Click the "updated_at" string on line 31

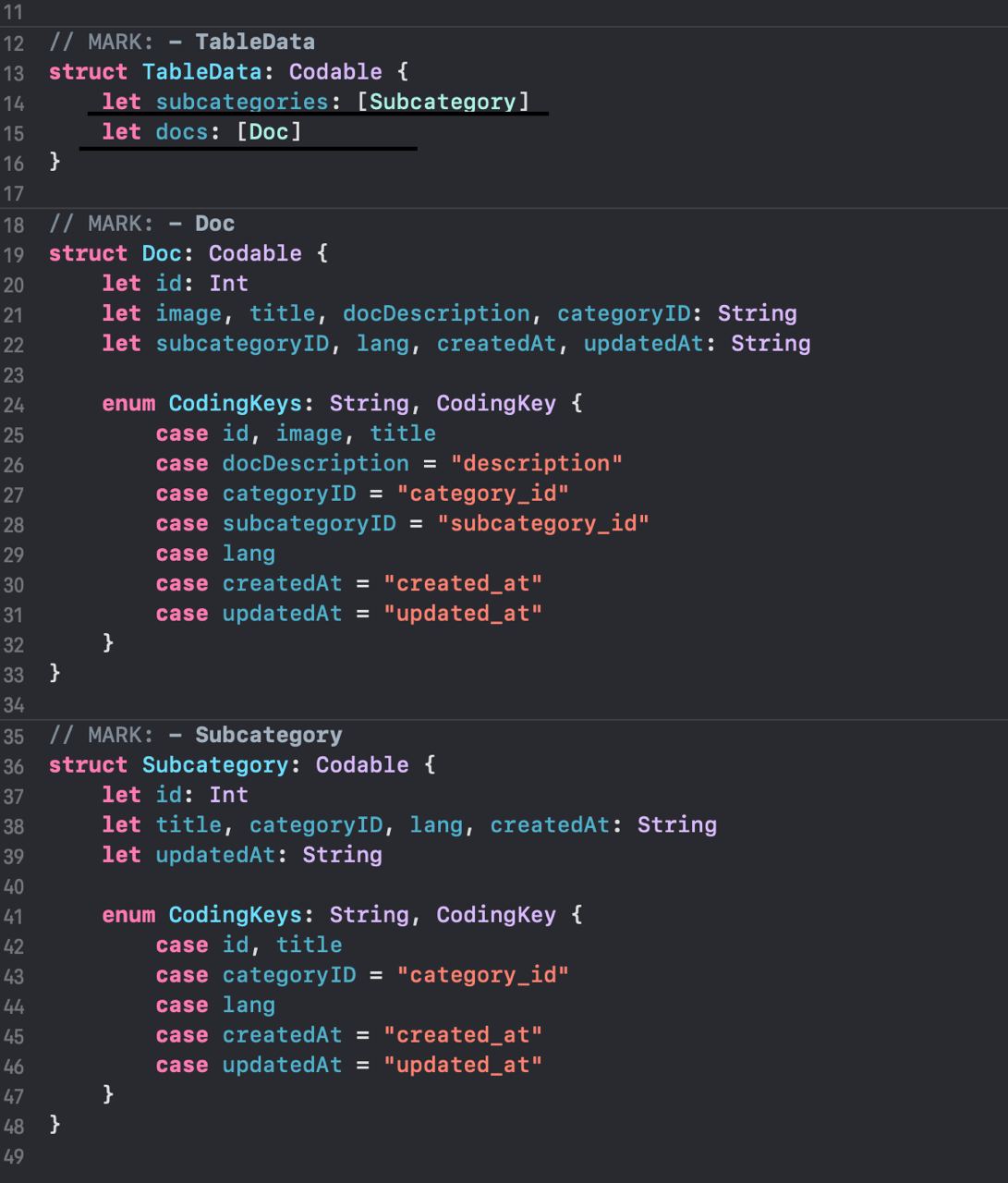click(x=463, y=614)
